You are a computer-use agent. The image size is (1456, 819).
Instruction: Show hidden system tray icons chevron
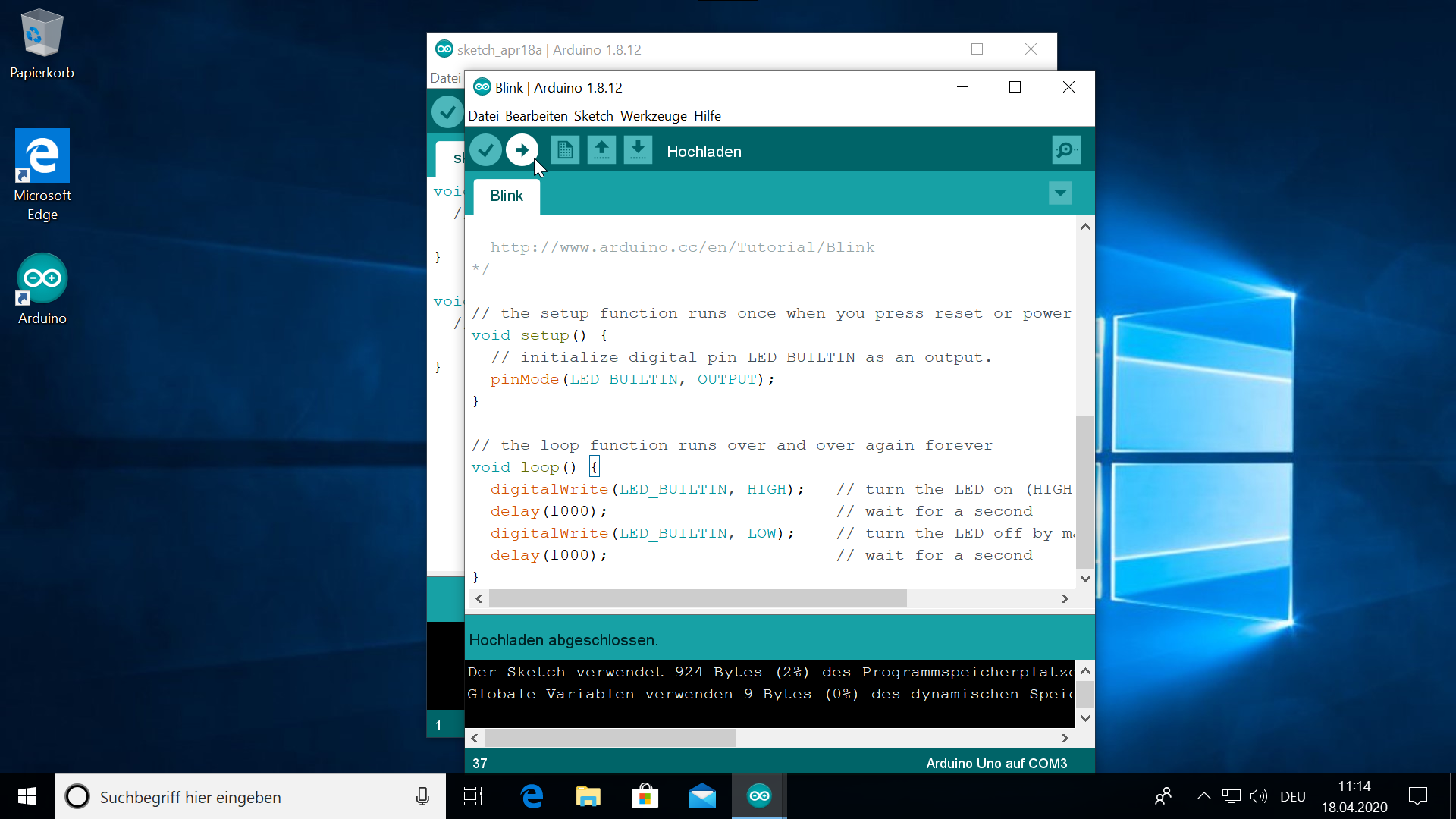click(x=1203, y=796)
